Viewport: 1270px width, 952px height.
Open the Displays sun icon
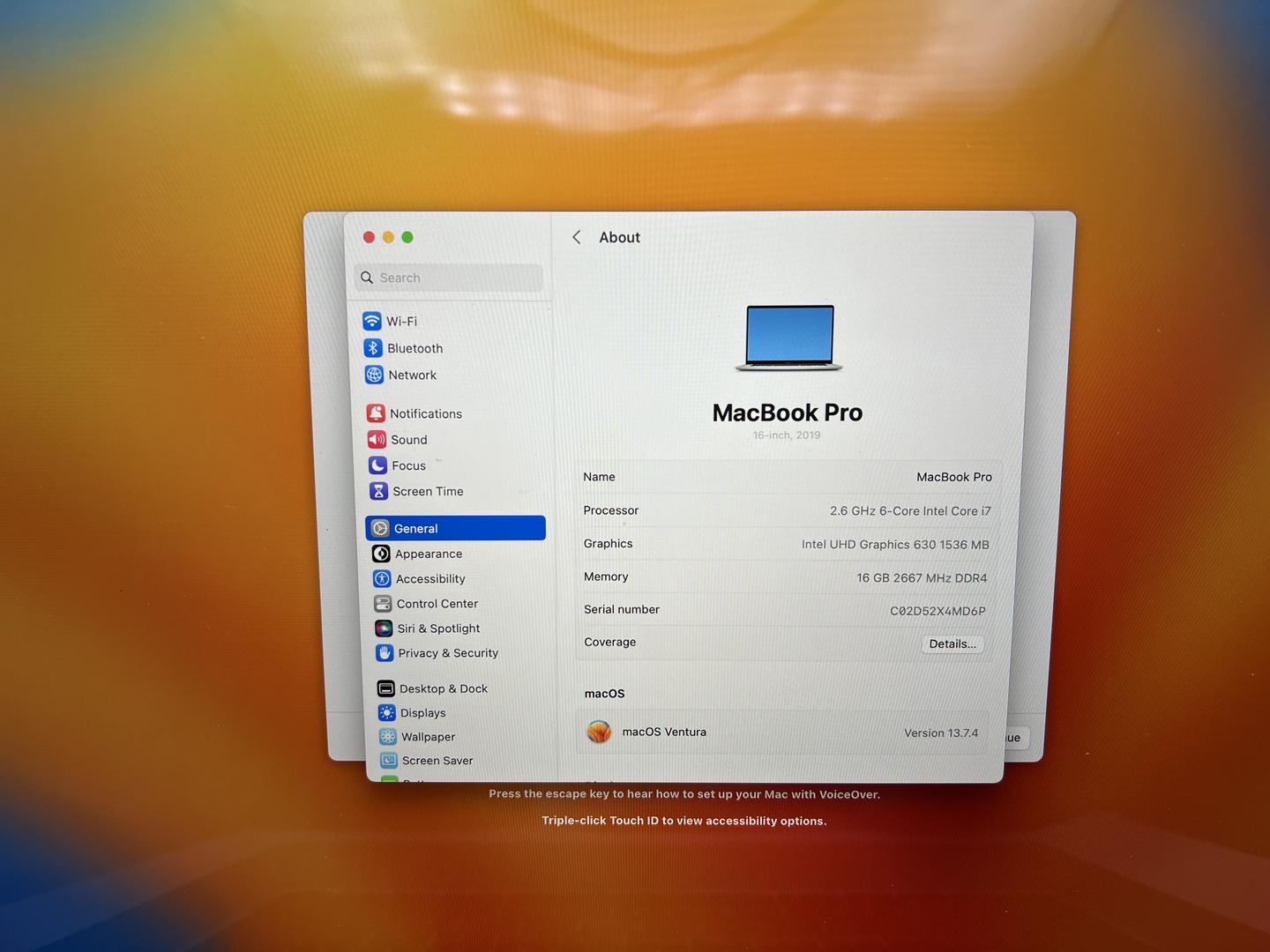[x=386, y=712]
